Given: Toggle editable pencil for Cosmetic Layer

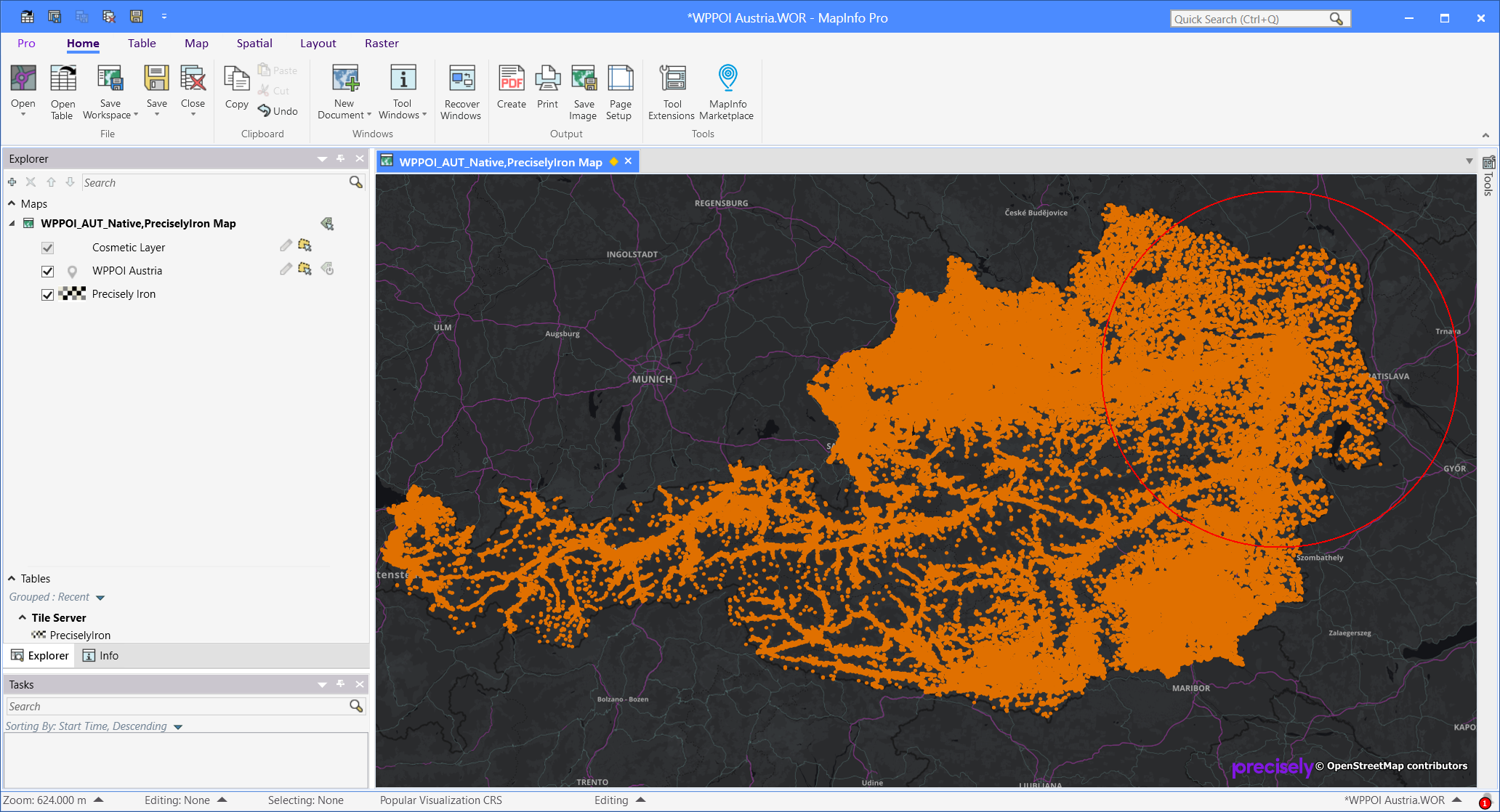Looking at the screenshot, I should (286, 246).
